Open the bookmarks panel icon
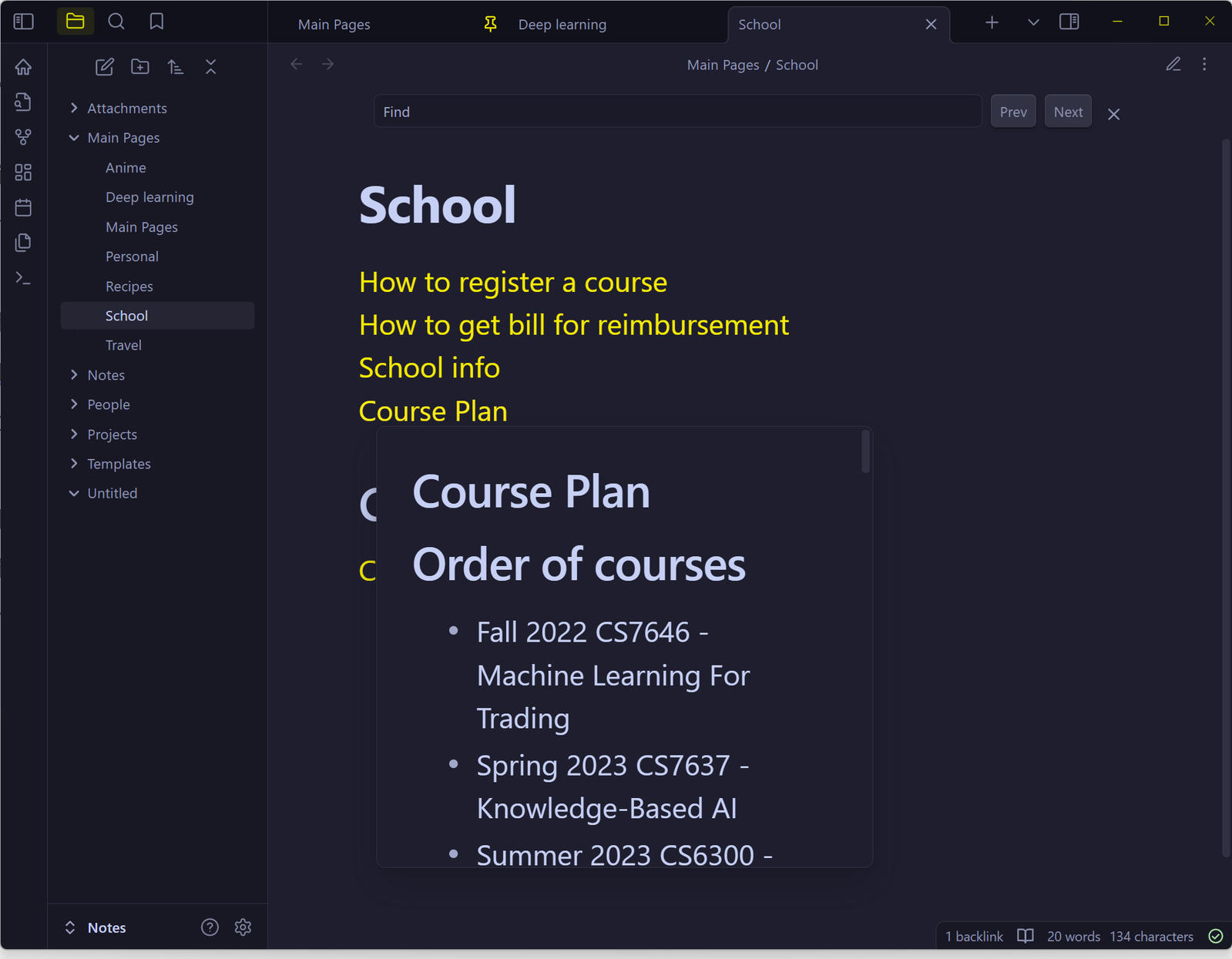This screenshot has height=959, width=1232. [156, 22]
